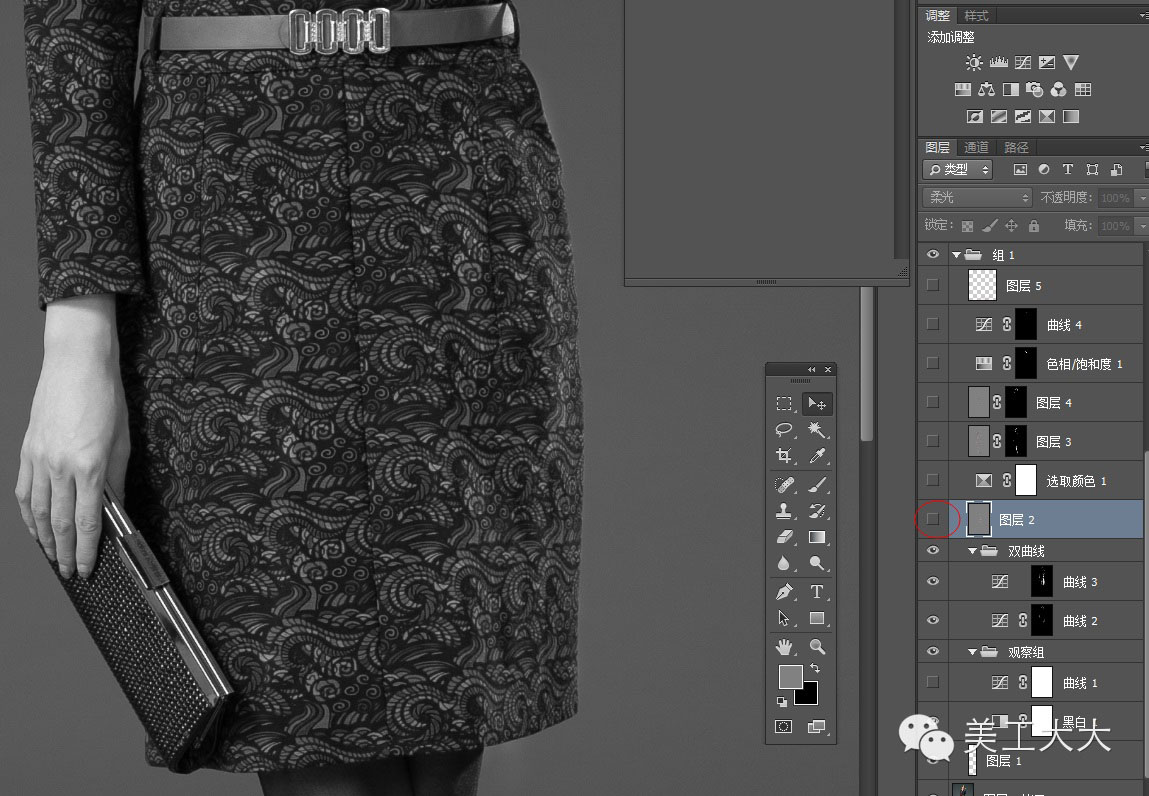This screenshot has height=796, width=1149.
Task: Add a Channel Mixer adjustment
Action: (1058, 89)
